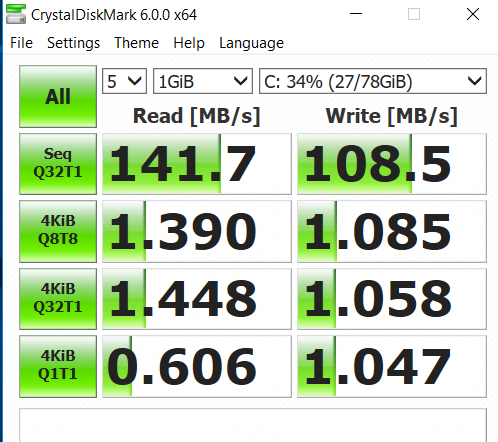Expand the drive selection dropdown C: 34%

[x=373, y=81]
